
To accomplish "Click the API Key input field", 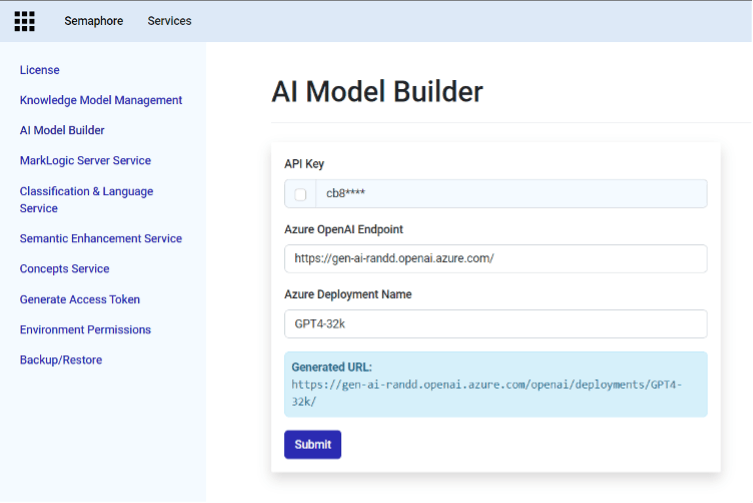I will coord(510,194).
